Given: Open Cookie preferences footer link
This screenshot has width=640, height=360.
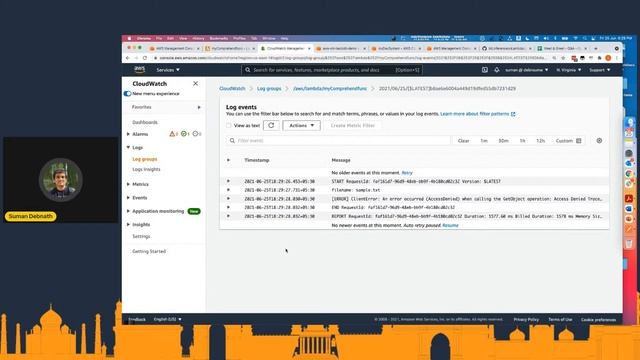Looking at the screenshot, I should tap(598, 320).
